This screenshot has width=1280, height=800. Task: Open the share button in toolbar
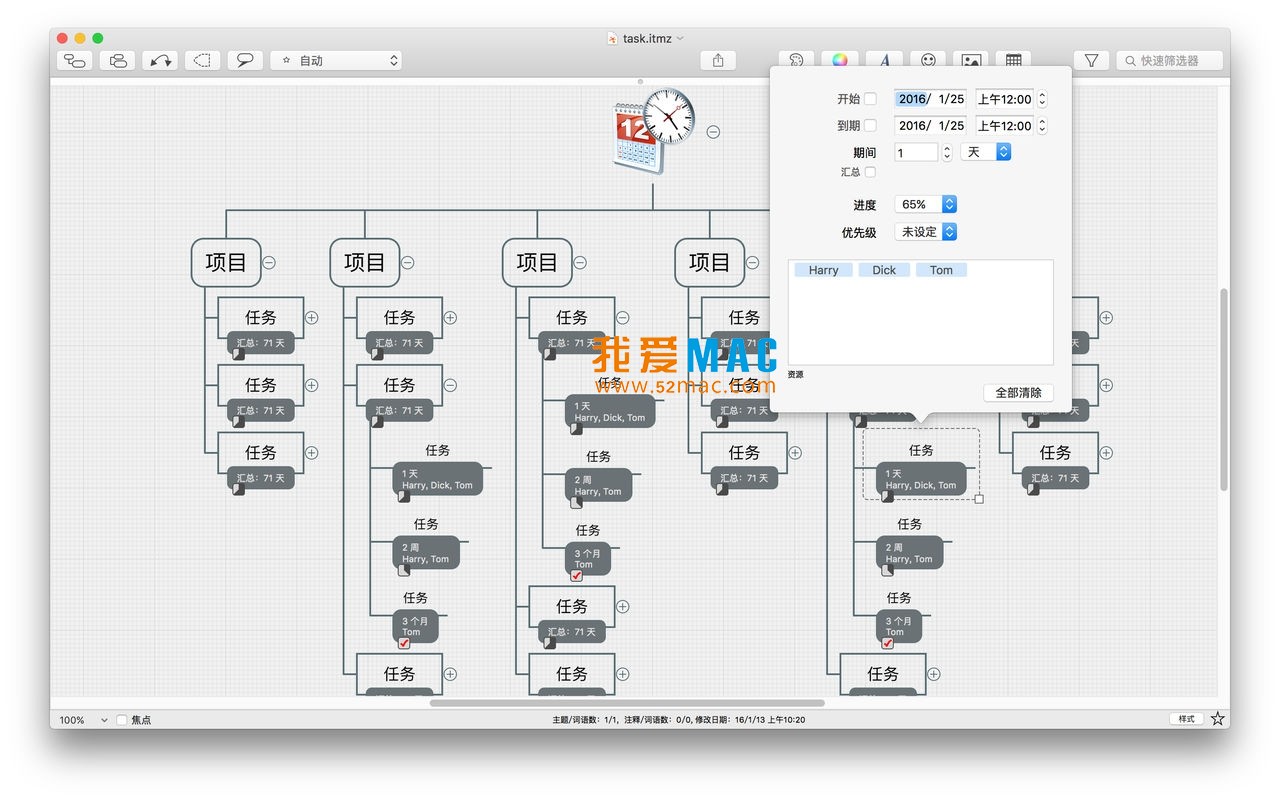[718, 61]
